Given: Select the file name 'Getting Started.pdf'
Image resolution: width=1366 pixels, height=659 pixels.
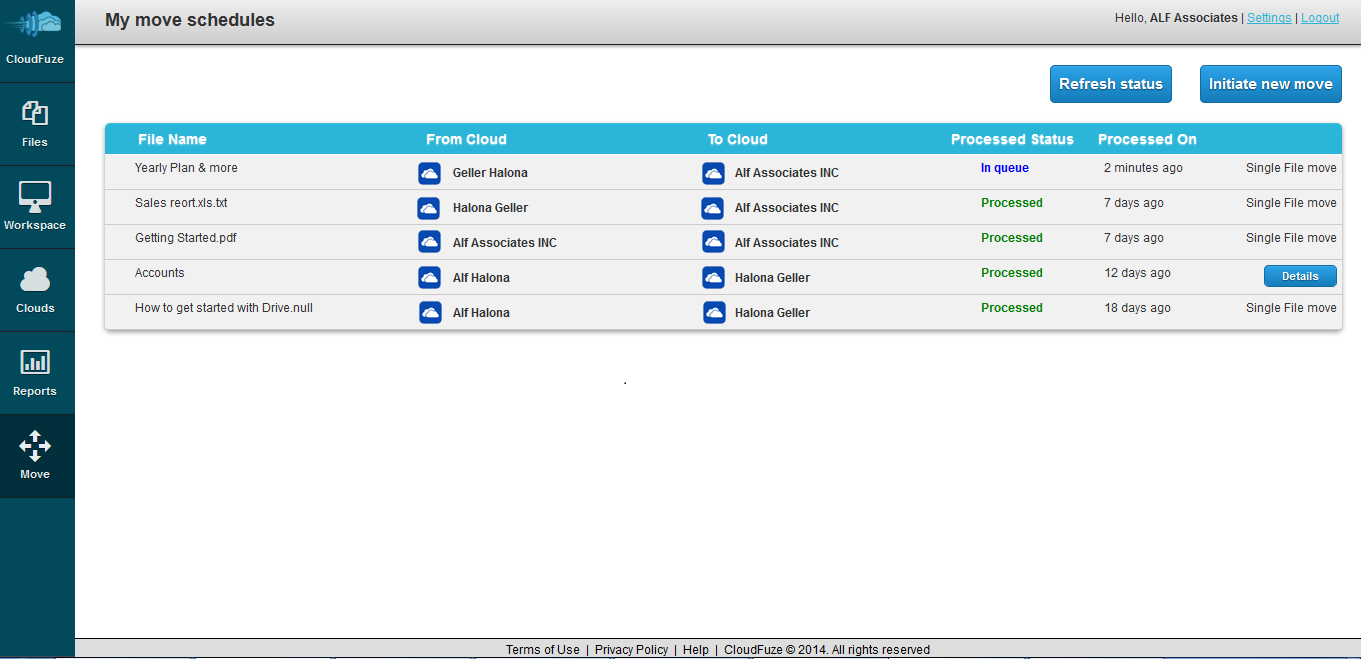Looking at the screenshot, I should tap(186, 238).
